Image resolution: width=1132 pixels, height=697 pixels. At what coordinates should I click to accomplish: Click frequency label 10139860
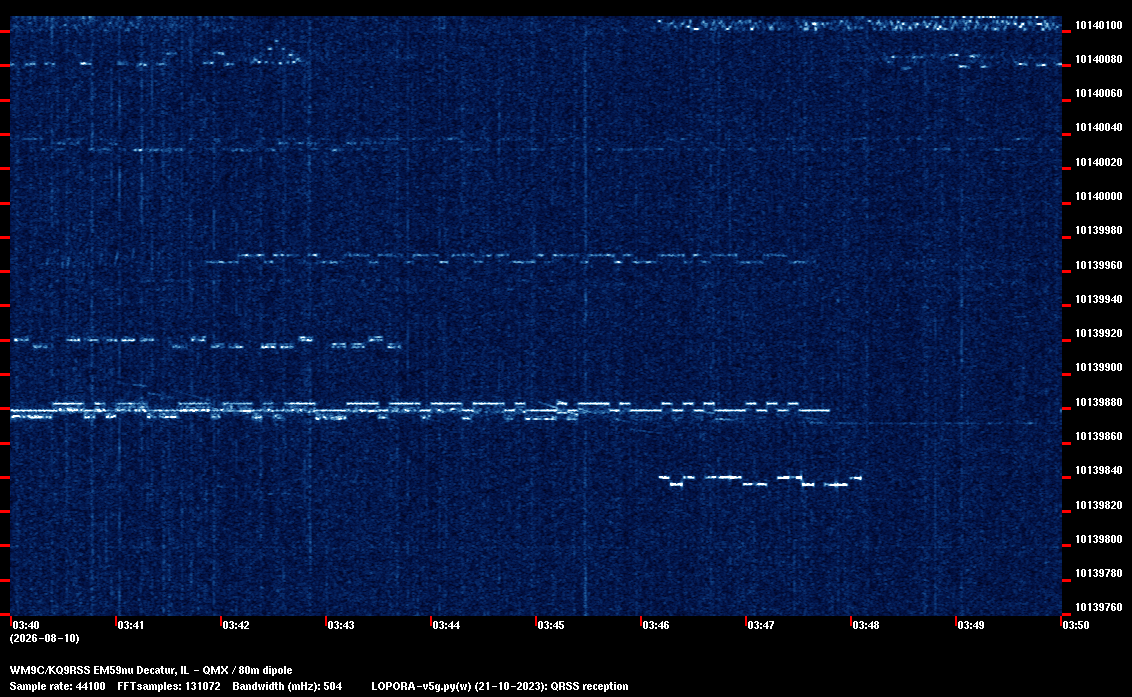pyautogui.click(x=1099, y=436)
